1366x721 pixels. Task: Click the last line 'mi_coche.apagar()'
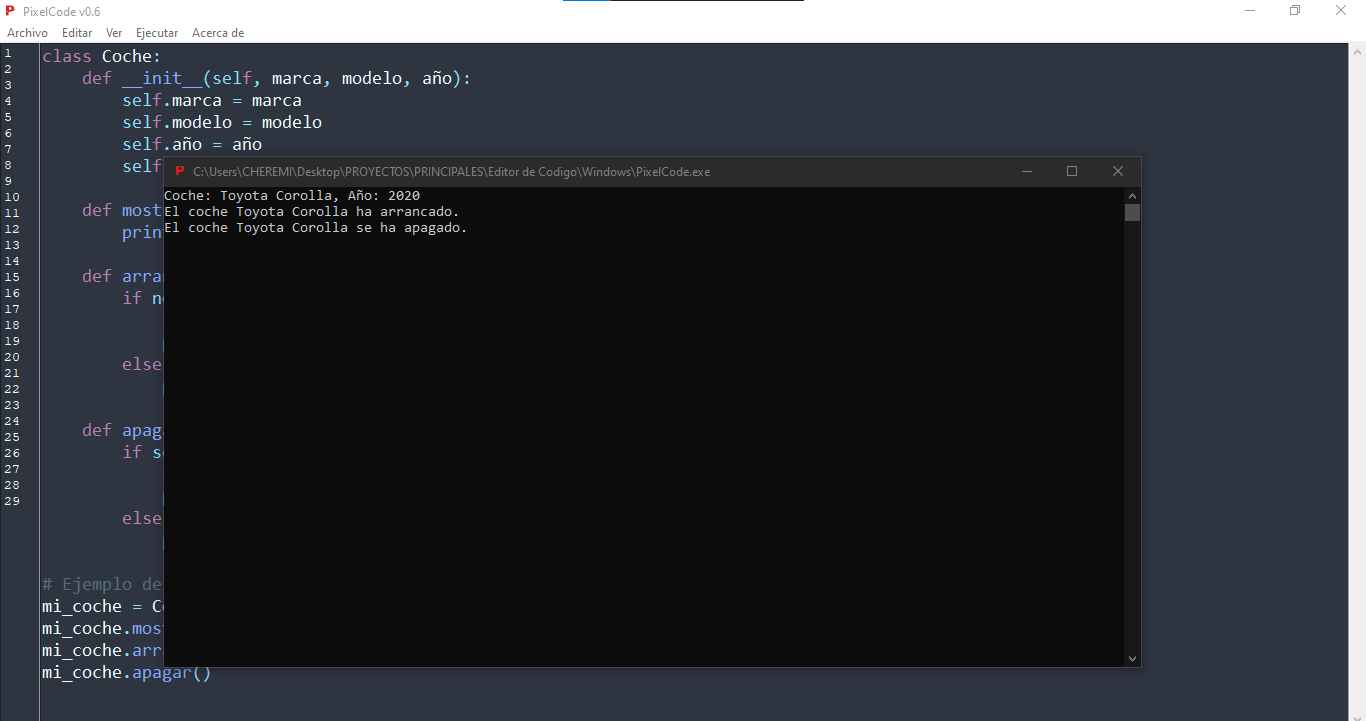pyautogui.click(x=127, y=673)
